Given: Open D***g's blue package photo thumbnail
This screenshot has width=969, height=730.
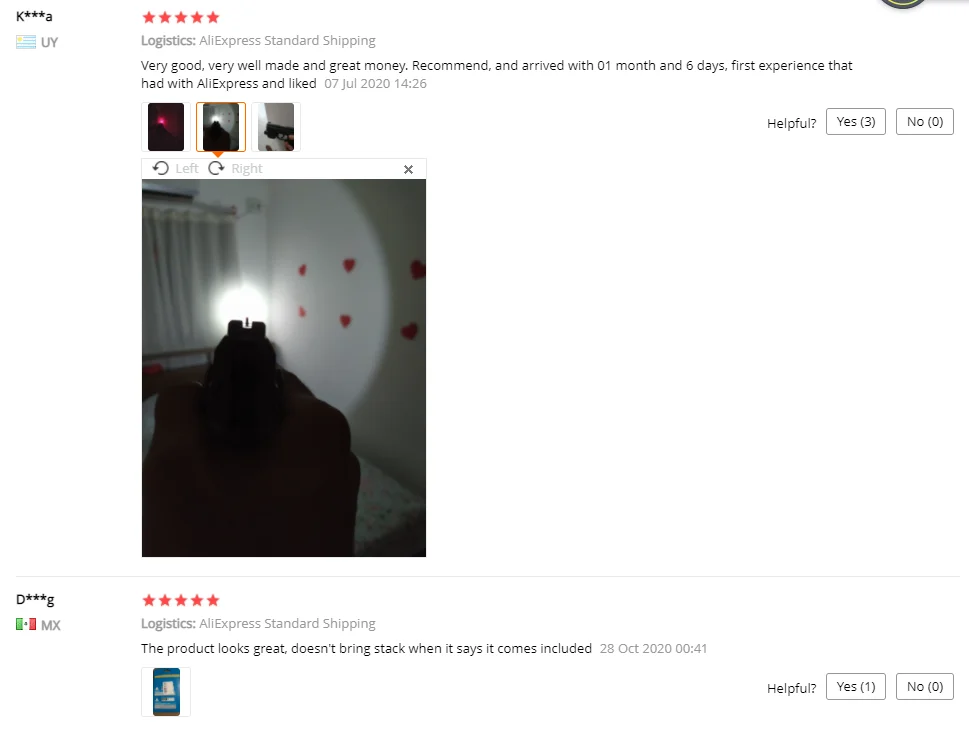Looking at the screenshot, I should point(166,692).
